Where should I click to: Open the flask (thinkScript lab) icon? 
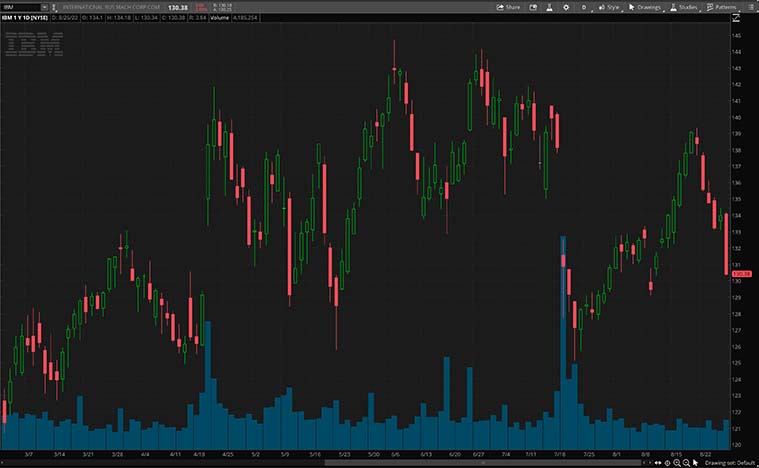[x=549, y=6]
